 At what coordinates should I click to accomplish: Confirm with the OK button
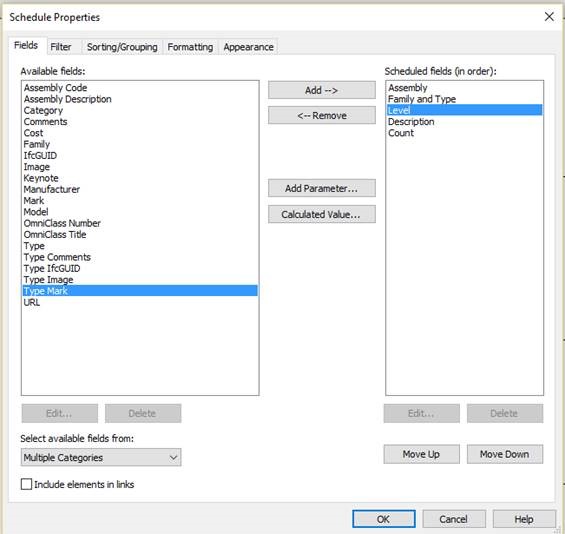pyautogui.click(x=383, y=519)
